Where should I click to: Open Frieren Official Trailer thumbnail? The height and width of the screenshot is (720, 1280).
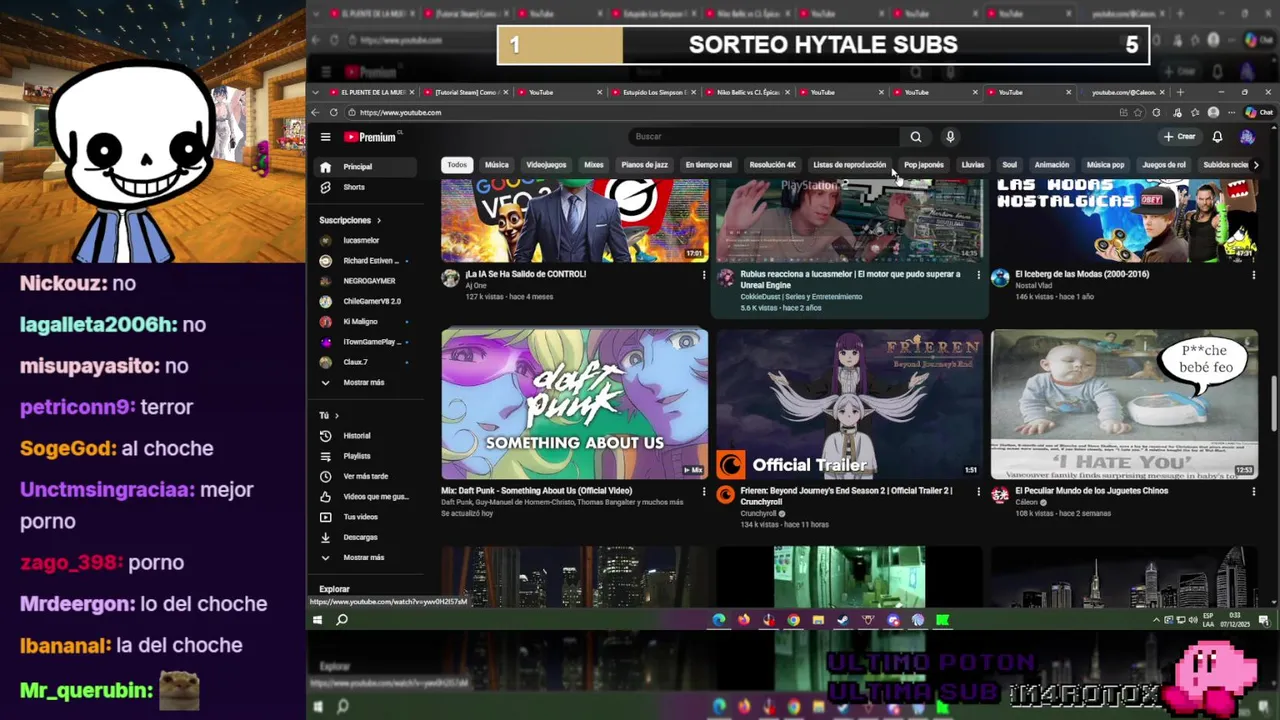[850, 404]
